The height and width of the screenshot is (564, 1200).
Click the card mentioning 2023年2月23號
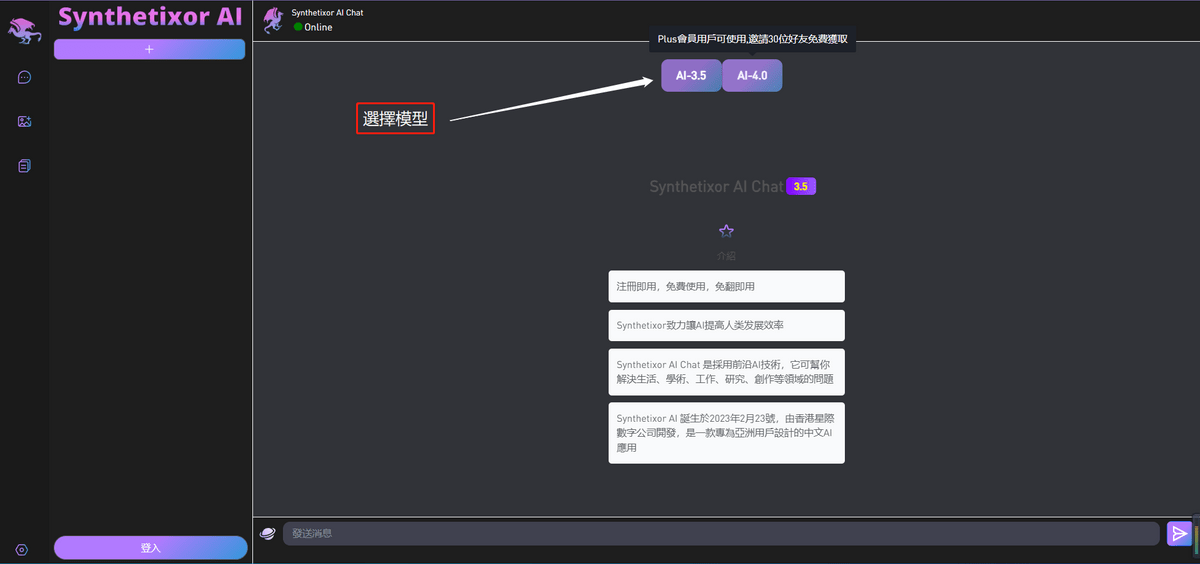click(726, 433)
